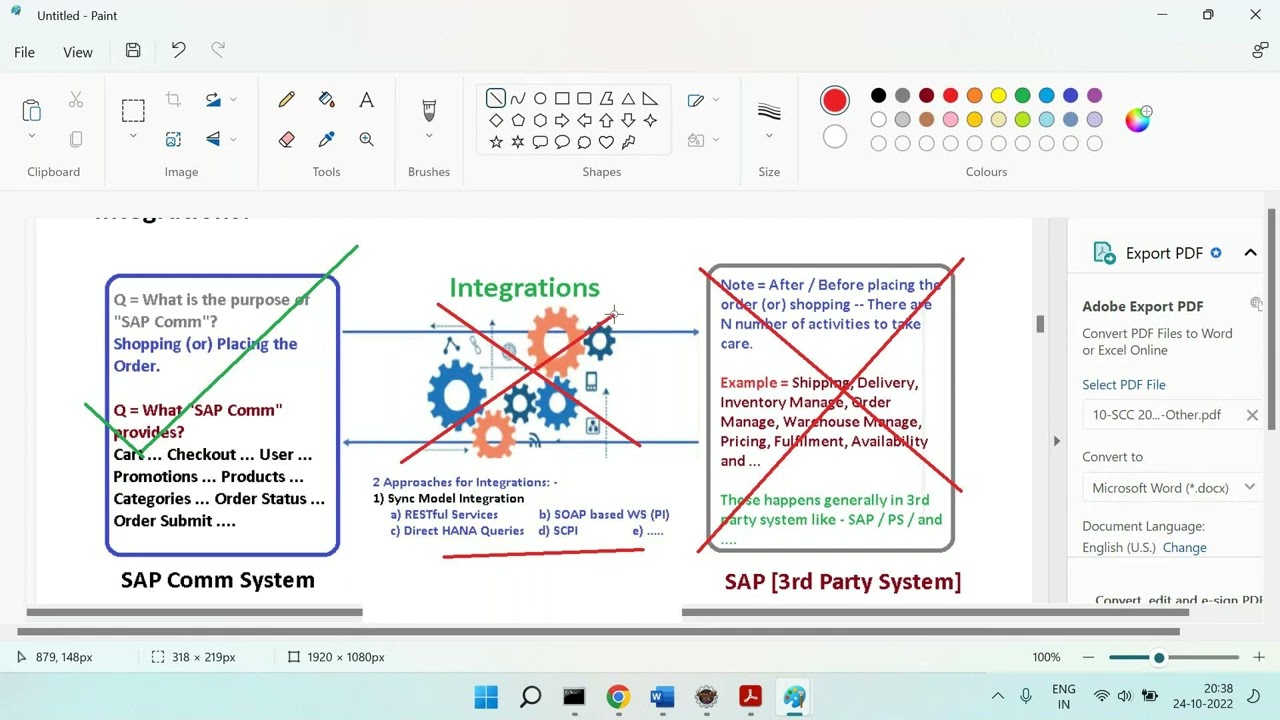Click the zoom slider handle
The image size is (1280, 720).
click(x=1158, y=657)
